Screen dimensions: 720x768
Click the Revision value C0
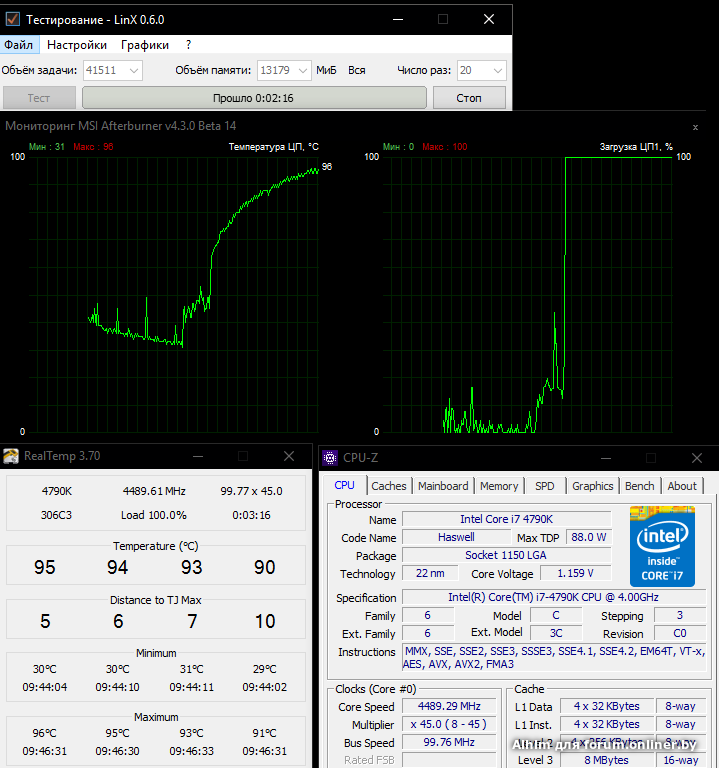(x=680, y=633)
